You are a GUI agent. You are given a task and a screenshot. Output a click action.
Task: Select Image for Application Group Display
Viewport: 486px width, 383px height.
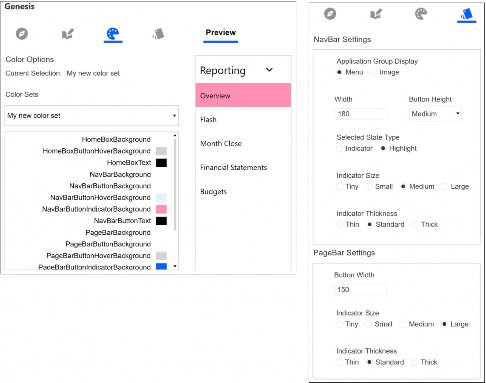(x=373, y=72)
